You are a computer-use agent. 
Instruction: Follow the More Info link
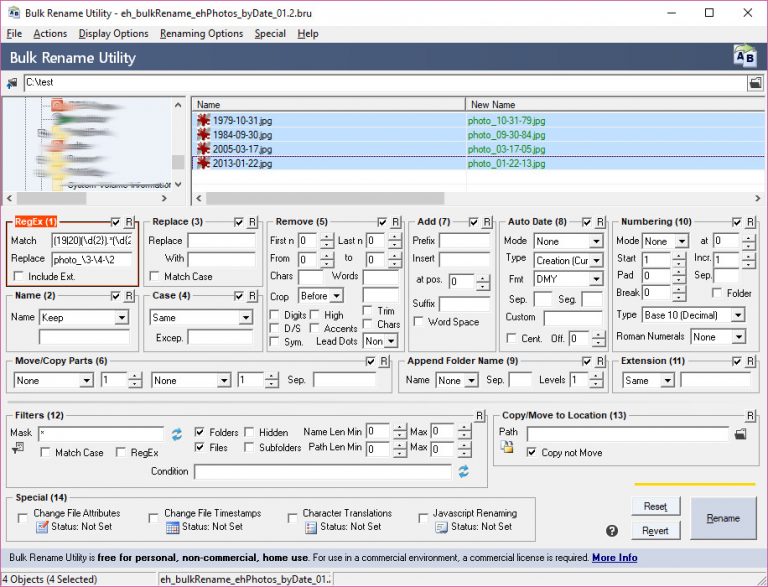pyautogui.click(x=614, y=558)
